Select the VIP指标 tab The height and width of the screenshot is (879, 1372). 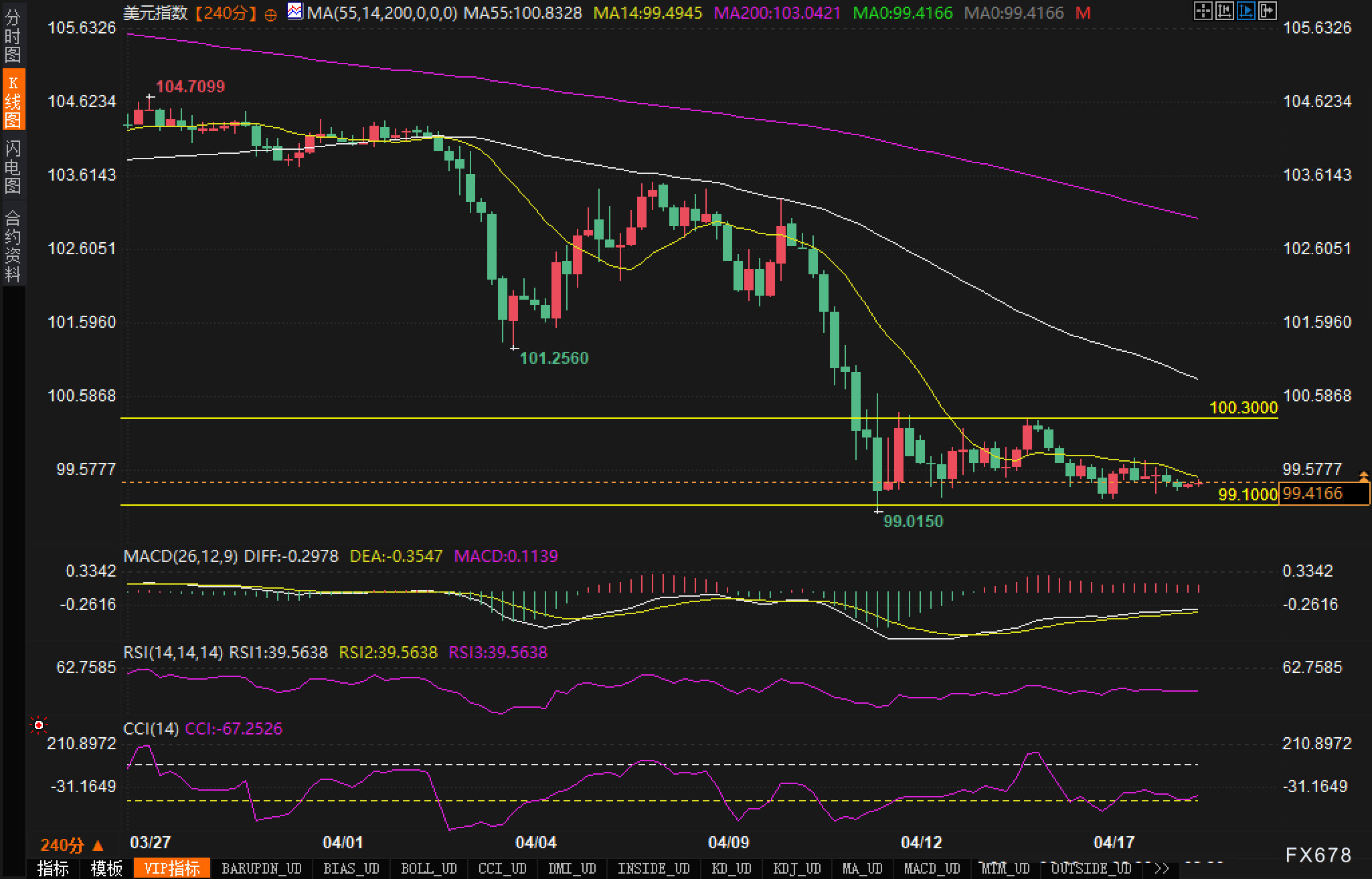coord(172,868)
